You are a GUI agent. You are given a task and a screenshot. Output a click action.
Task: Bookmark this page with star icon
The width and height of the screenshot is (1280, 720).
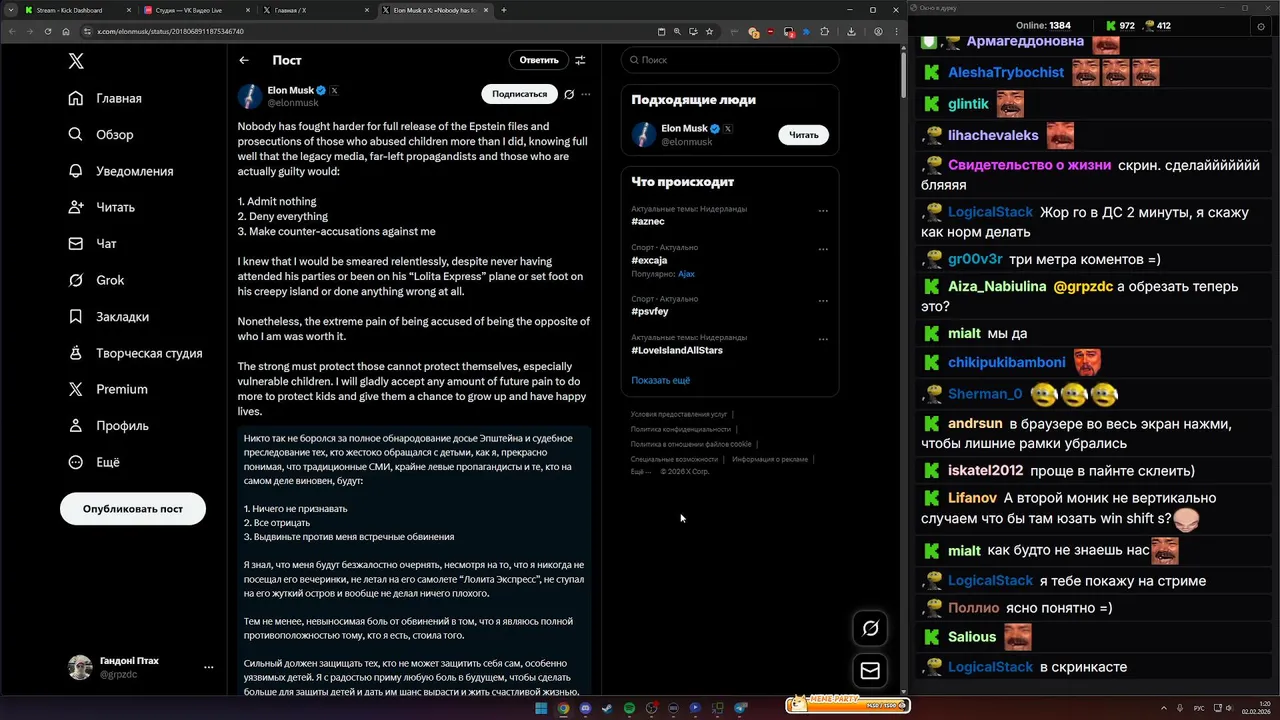click(709, 31)
